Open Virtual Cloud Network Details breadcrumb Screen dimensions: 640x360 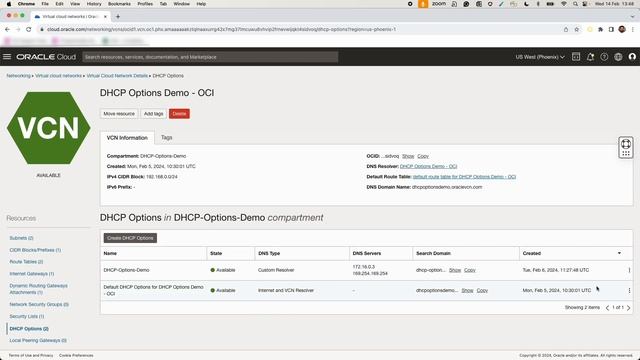tap(117, 76)
